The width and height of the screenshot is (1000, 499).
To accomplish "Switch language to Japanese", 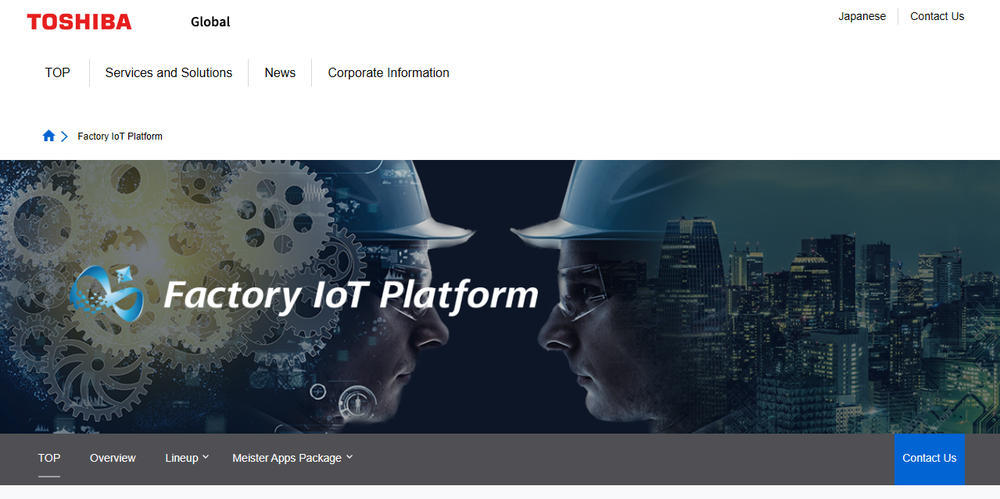I will click(862, 17).
